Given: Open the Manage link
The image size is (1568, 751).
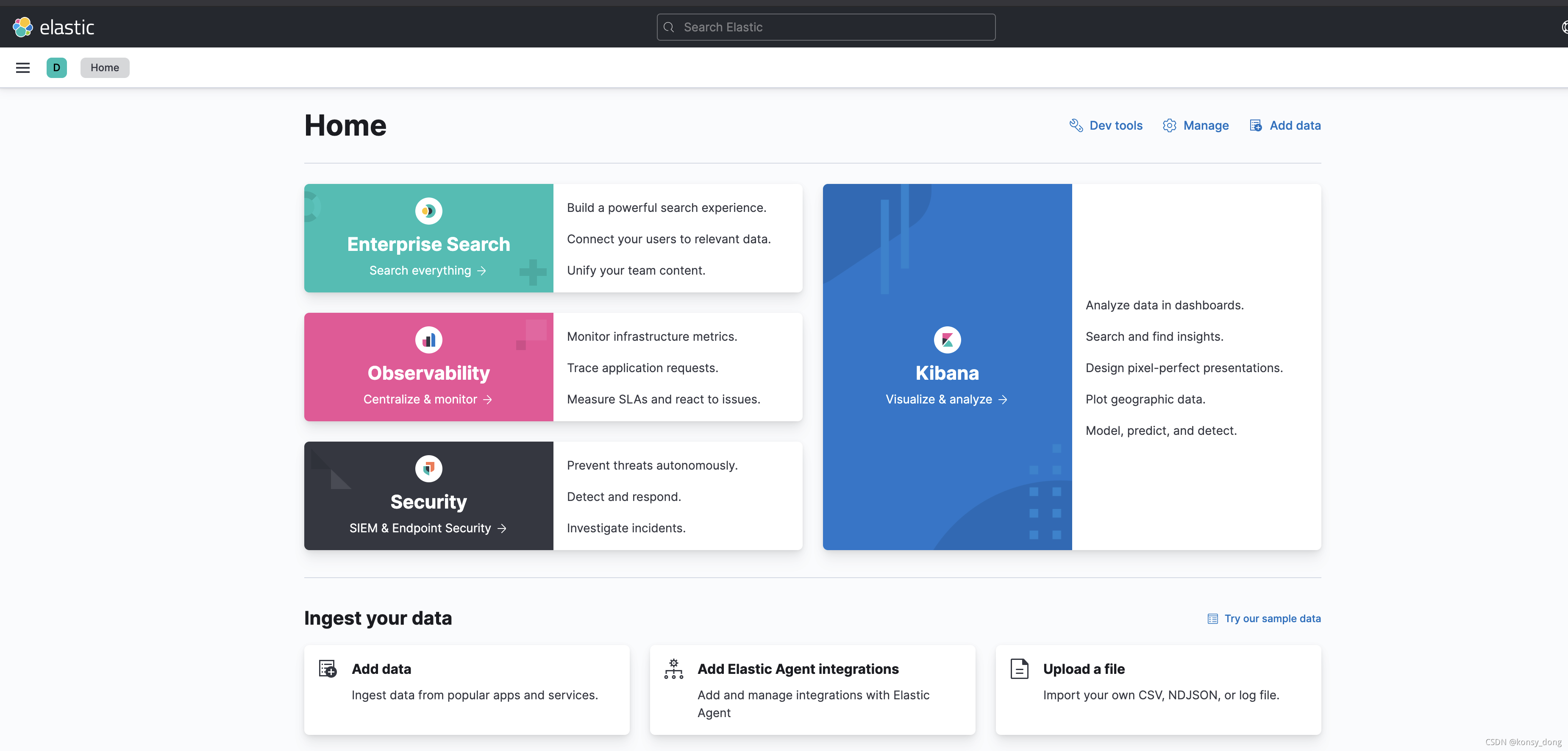Looking at the screenshot, I should click(x=1206, y=125).
